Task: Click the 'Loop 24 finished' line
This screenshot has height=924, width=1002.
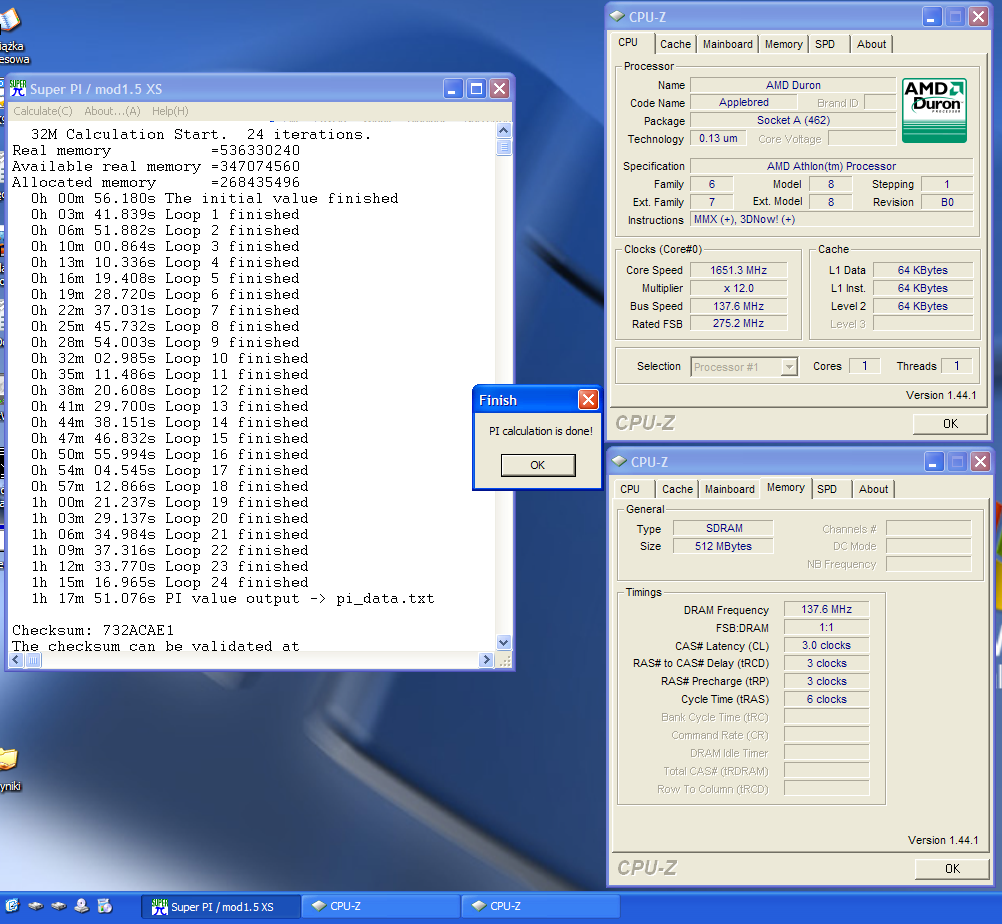Action: pos(170,582)
